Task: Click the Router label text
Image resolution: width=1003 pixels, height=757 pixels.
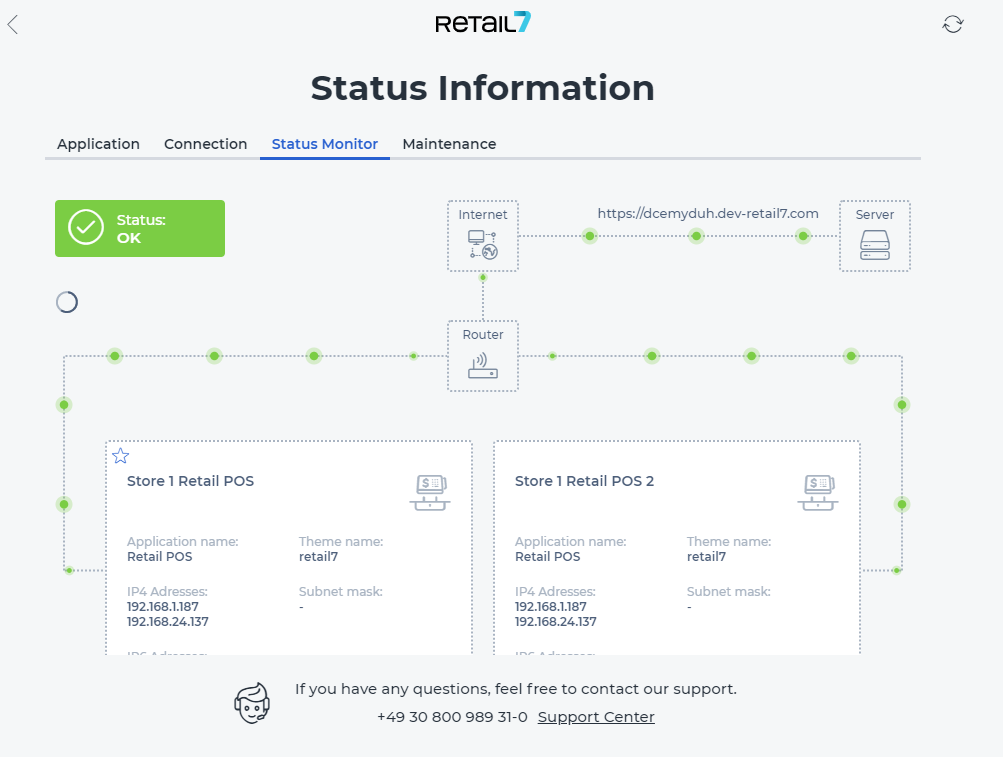Action: coord(483,335)
